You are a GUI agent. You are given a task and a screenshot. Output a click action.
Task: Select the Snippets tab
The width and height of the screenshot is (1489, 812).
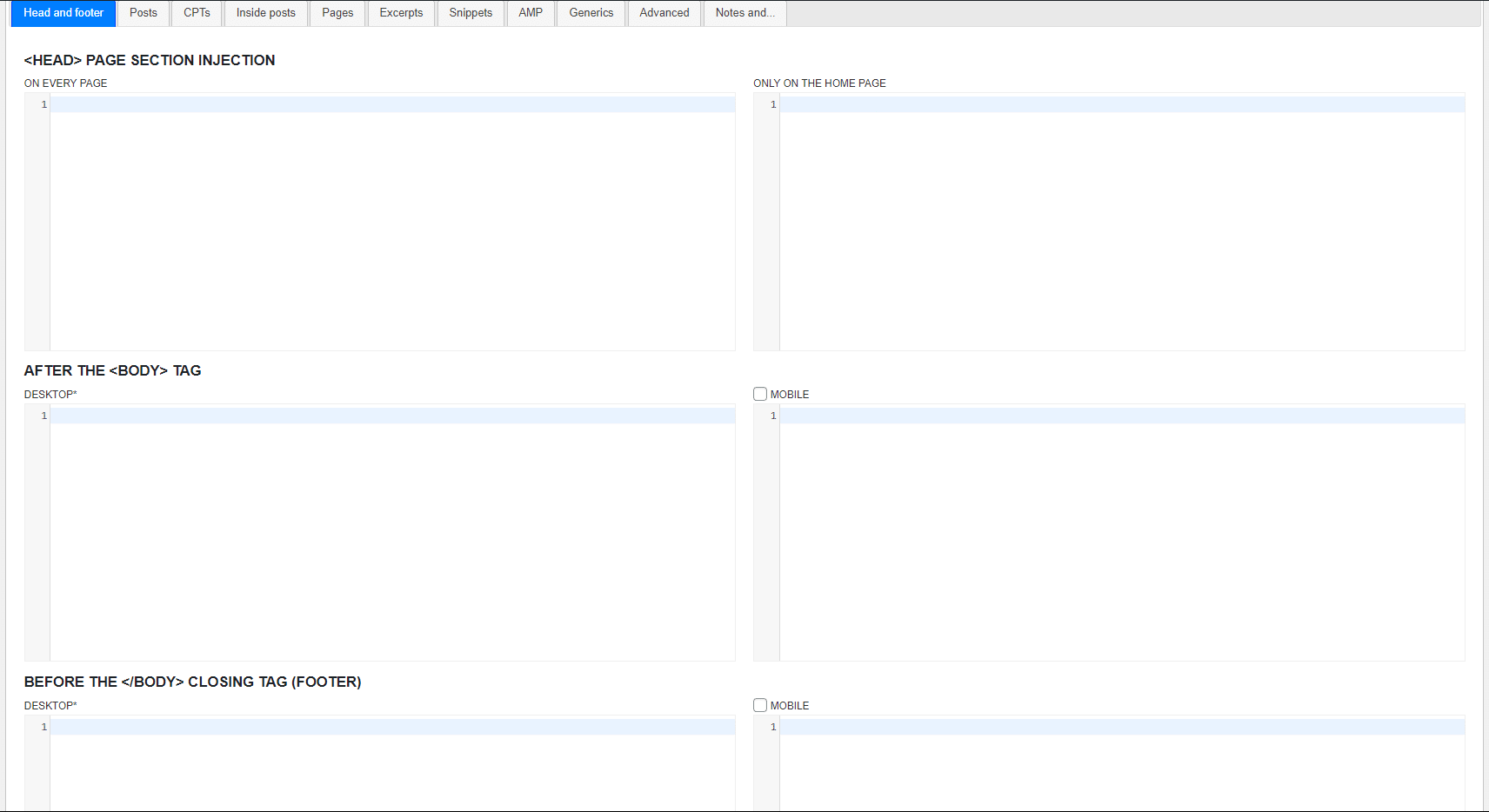point(471,13)
